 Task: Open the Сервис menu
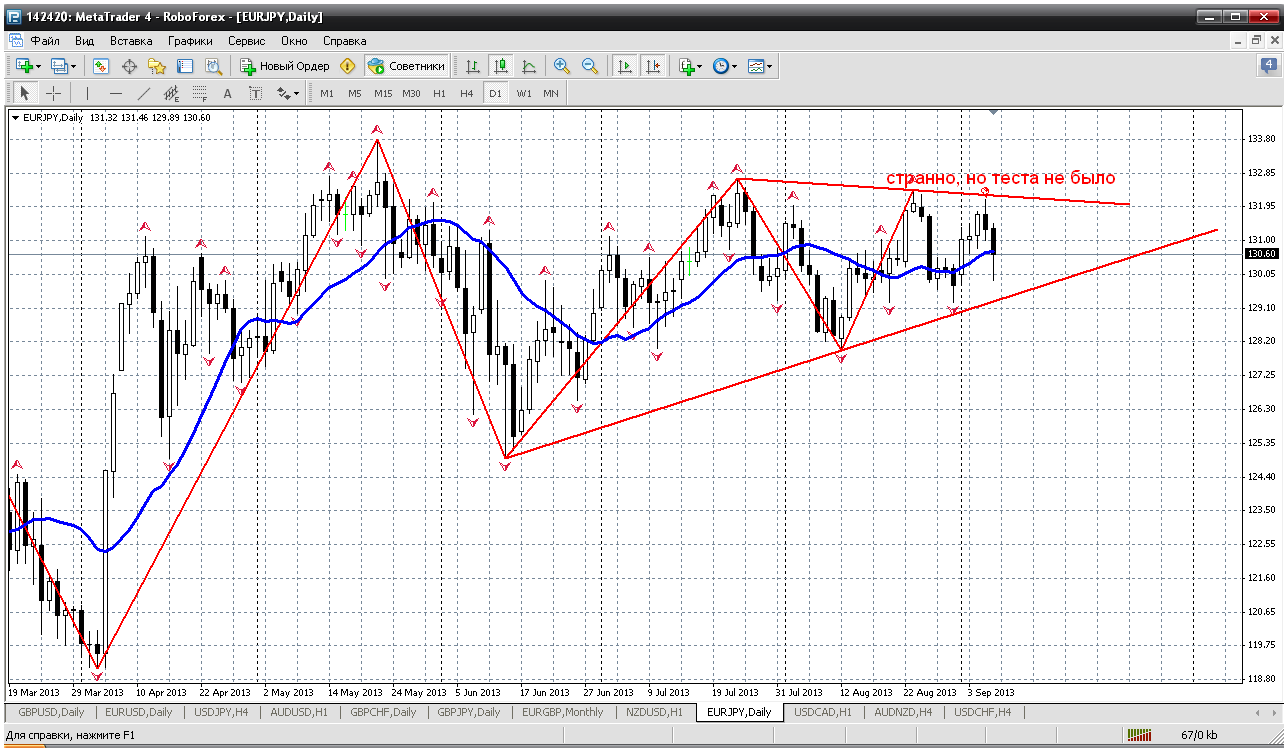tap(246, 41)
